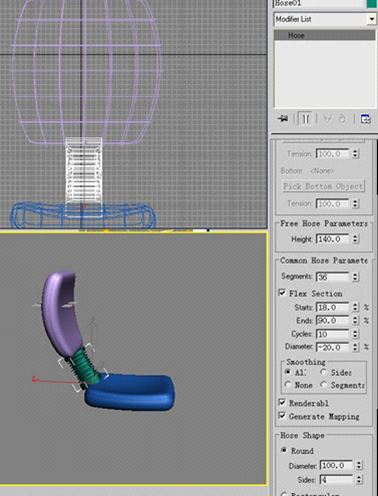
Task: Click Segments spinner arrows
Action: [x=355, y=277]
